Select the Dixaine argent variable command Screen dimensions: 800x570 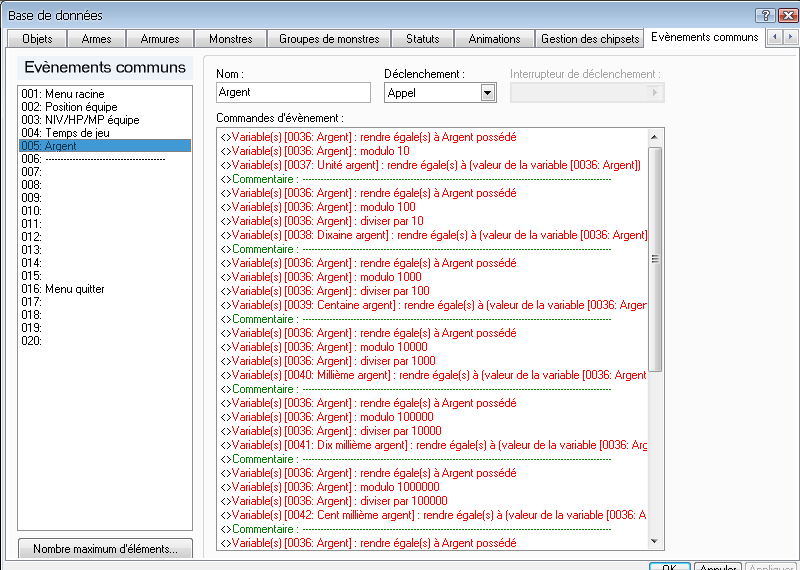click(x=434, y=235)
